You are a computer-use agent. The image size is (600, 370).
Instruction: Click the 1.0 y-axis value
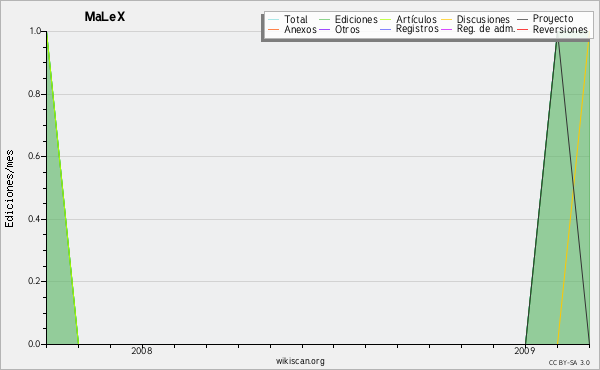click(35, 31)
